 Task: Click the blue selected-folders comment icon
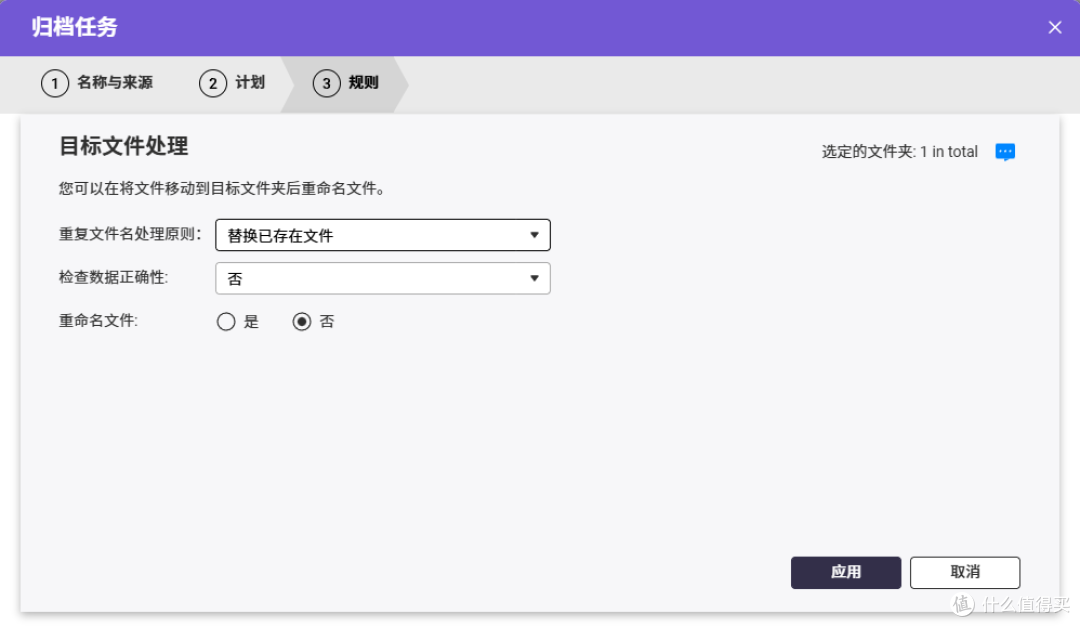click(x=1005, y=152)
